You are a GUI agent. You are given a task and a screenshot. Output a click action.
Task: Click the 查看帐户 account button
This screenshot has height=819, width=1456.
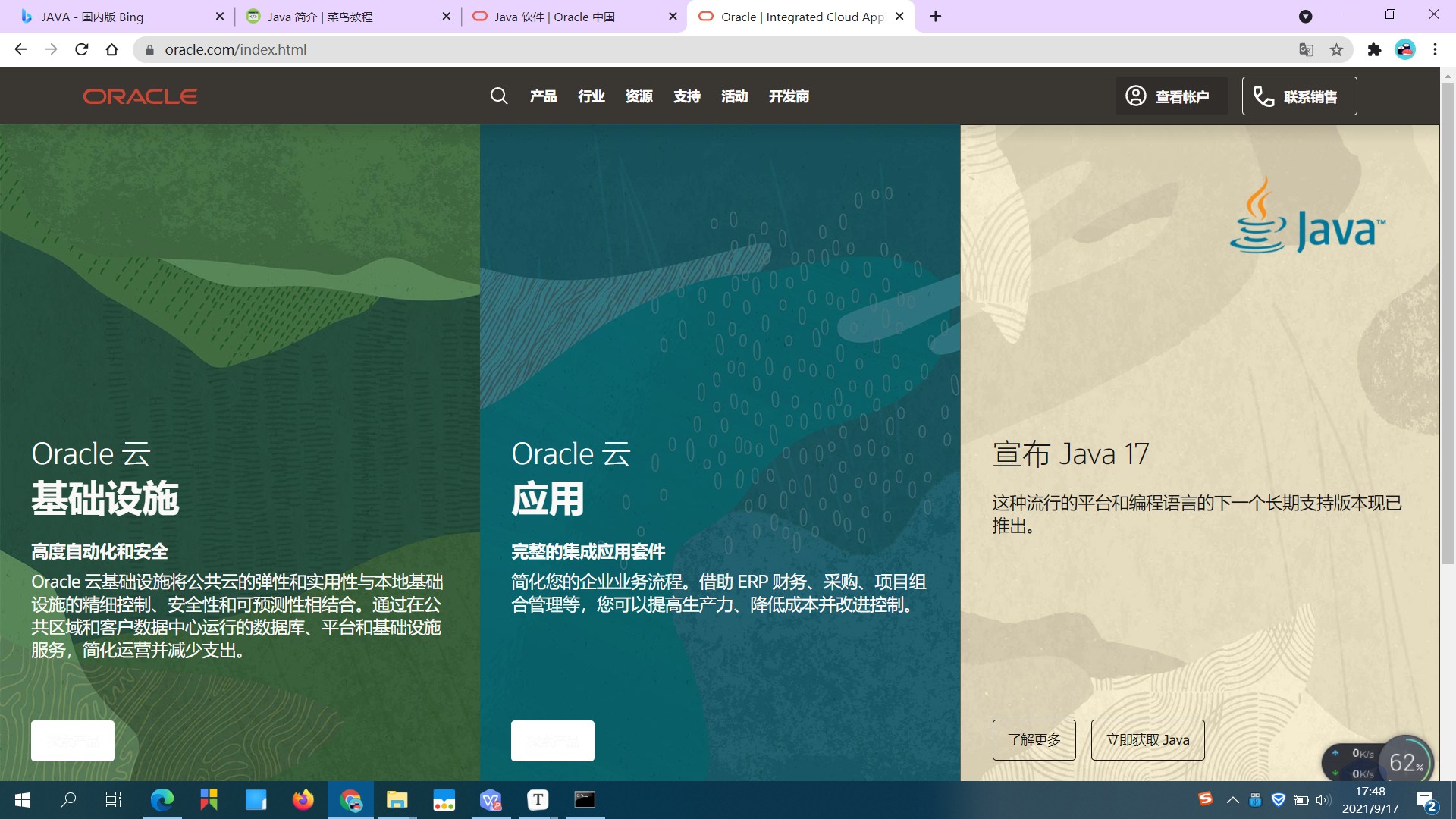(1172, 96)
